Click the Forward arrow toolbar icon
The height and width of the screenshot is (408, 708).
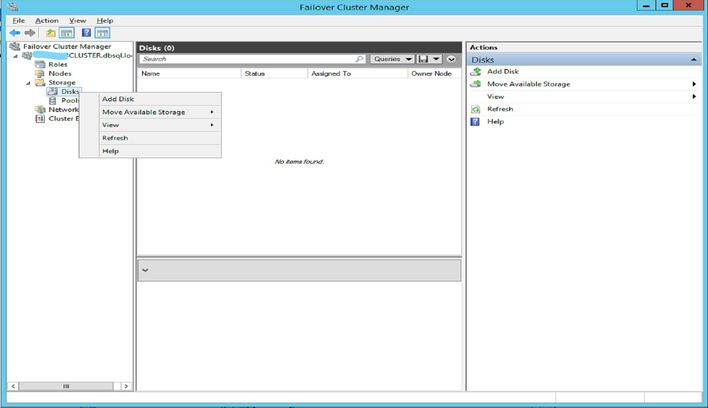[30, 33]
